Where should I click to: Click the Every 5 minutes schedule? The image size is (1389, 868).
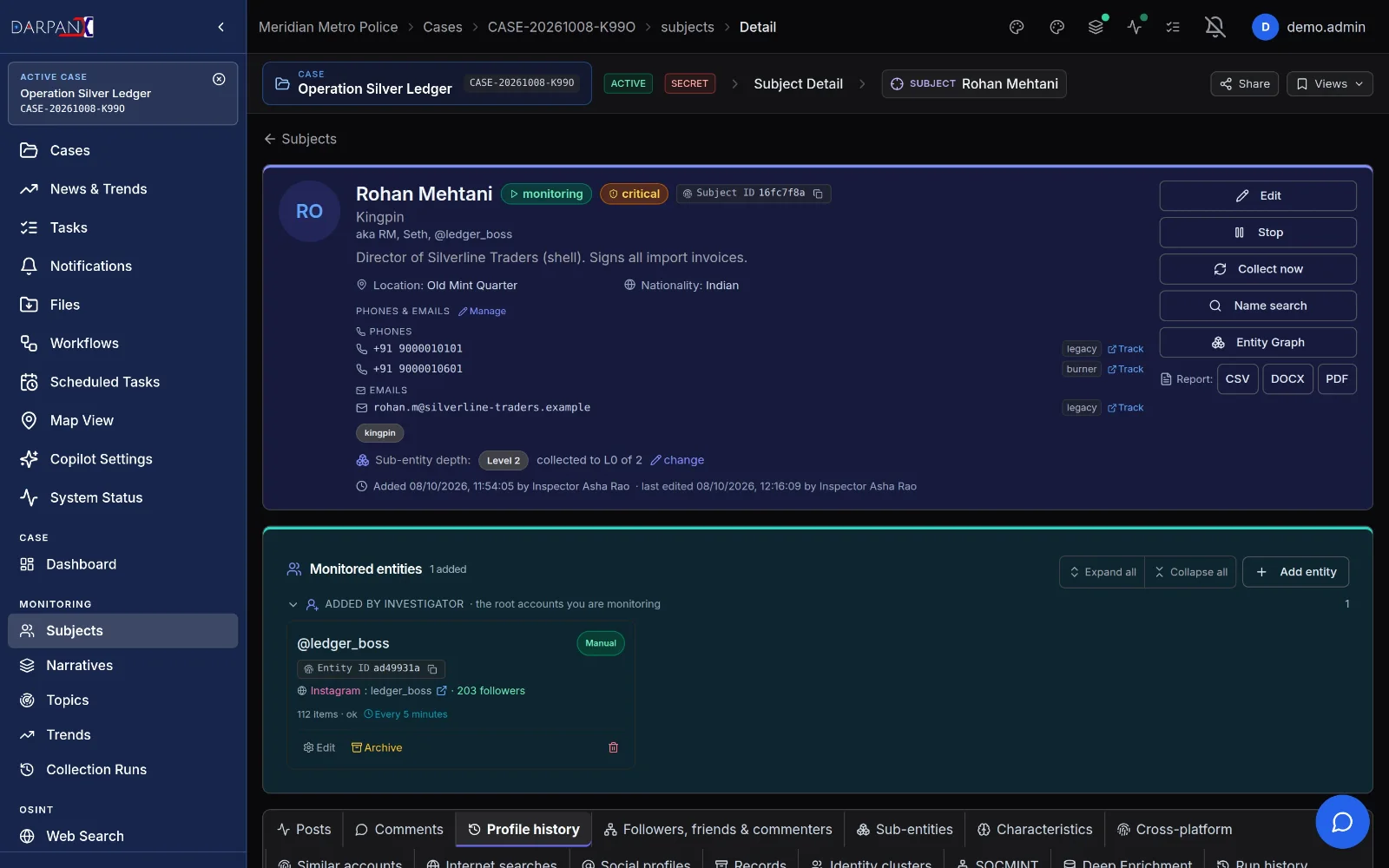(x=405, y=714)
